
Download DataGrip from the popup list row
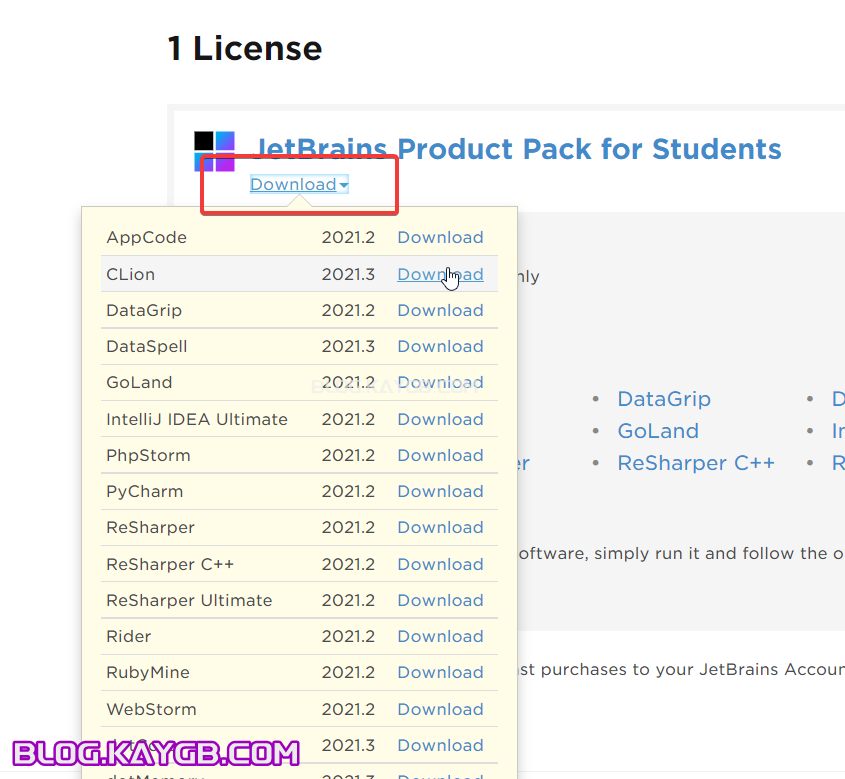coord(440,310)
